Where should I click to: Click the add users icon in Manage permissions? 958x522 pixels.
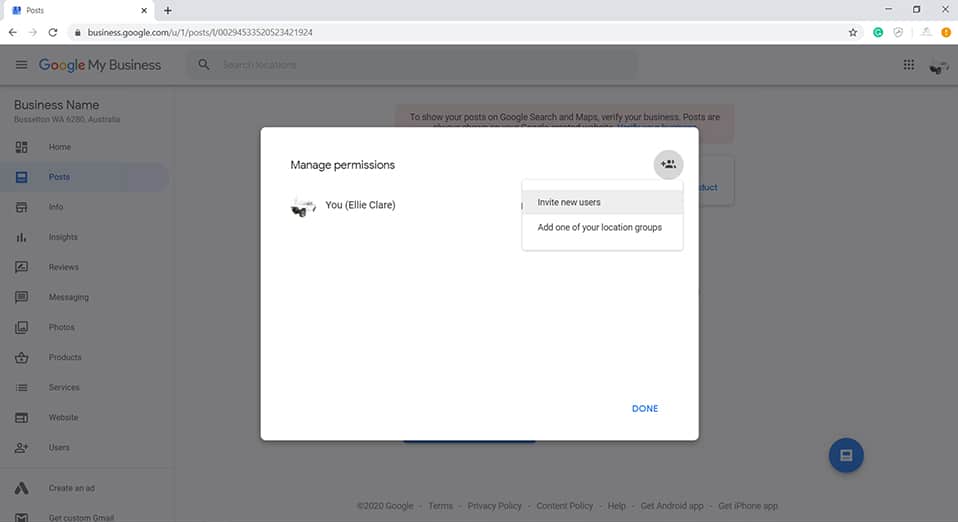point(668,164)
